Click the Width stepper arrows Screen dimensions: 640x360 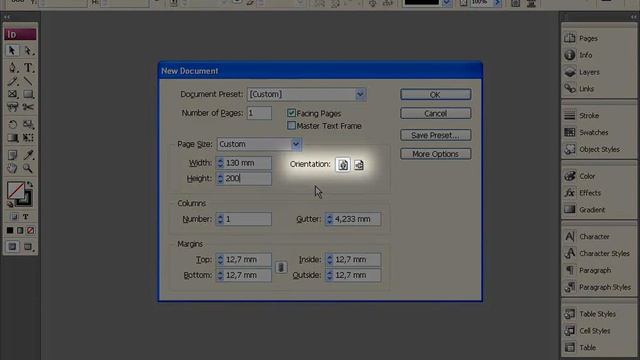[220, 163]
